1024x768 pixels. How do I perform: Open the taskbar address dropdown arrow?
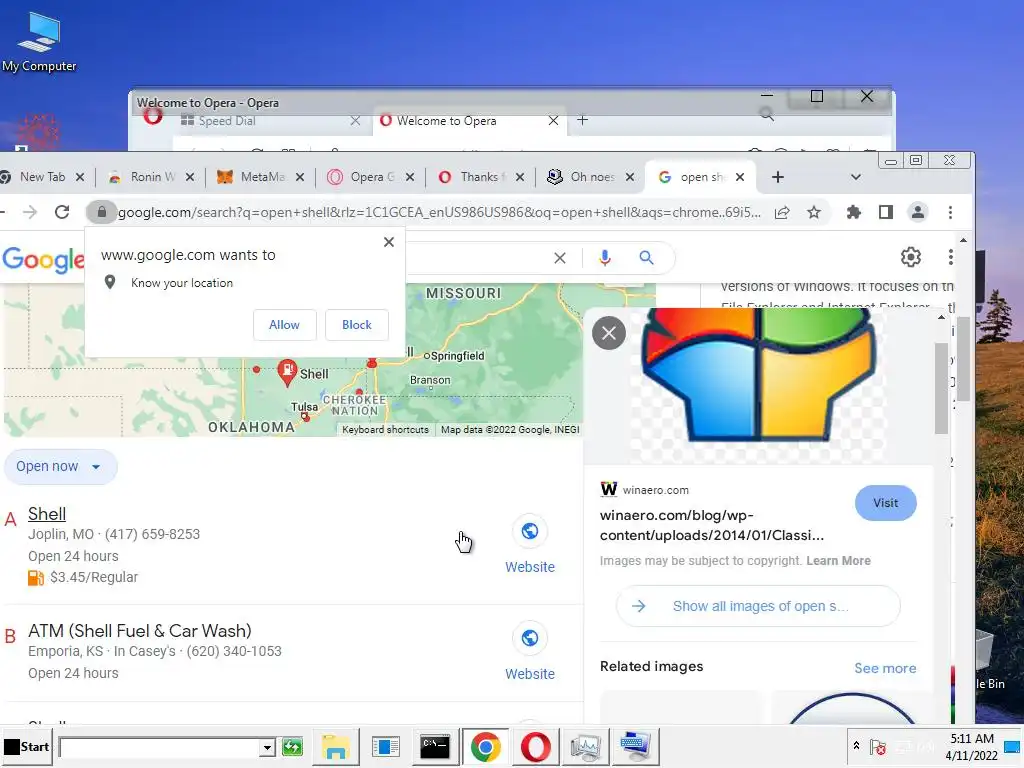tap(266, 748)
